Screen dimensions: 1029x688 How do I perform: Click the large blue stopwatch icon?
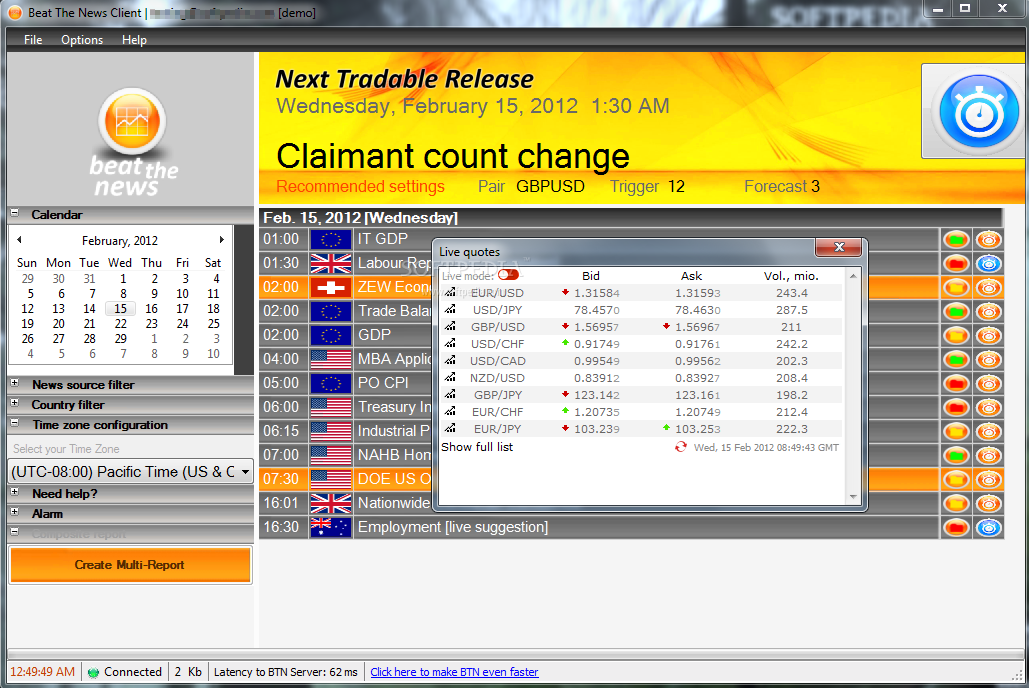click(x=978, y=112)
